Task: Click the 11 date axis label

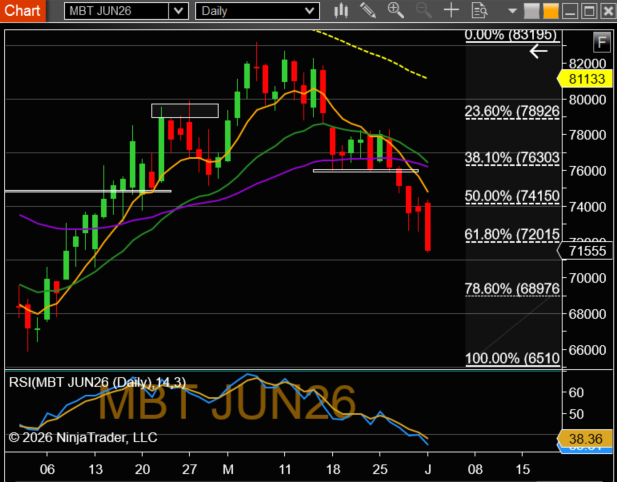Action: [x=284, y=469]
